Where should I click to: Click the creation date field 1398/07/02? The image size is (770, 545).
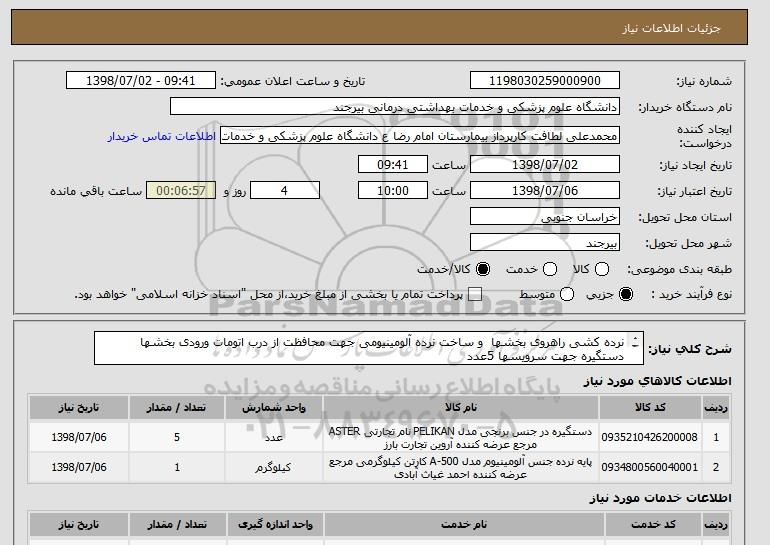545,164
